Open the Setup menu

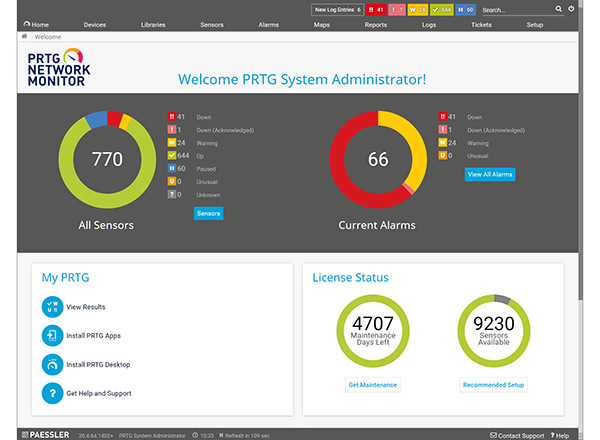coord(535,24)
